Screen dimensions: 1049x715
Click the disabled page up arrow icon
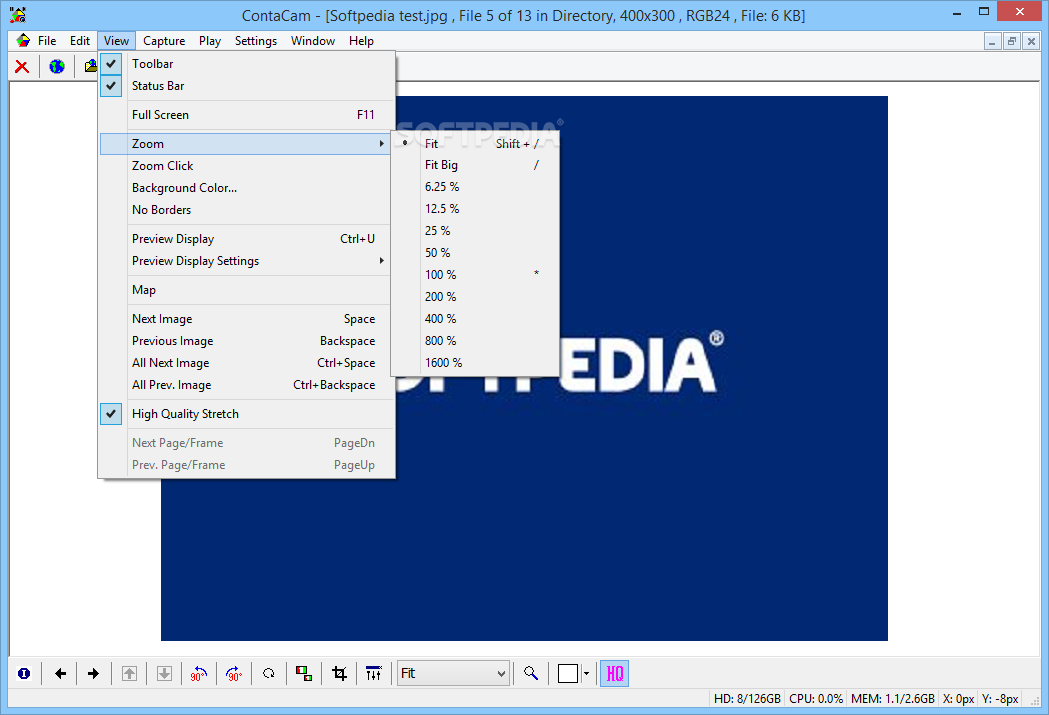(129, 674)
